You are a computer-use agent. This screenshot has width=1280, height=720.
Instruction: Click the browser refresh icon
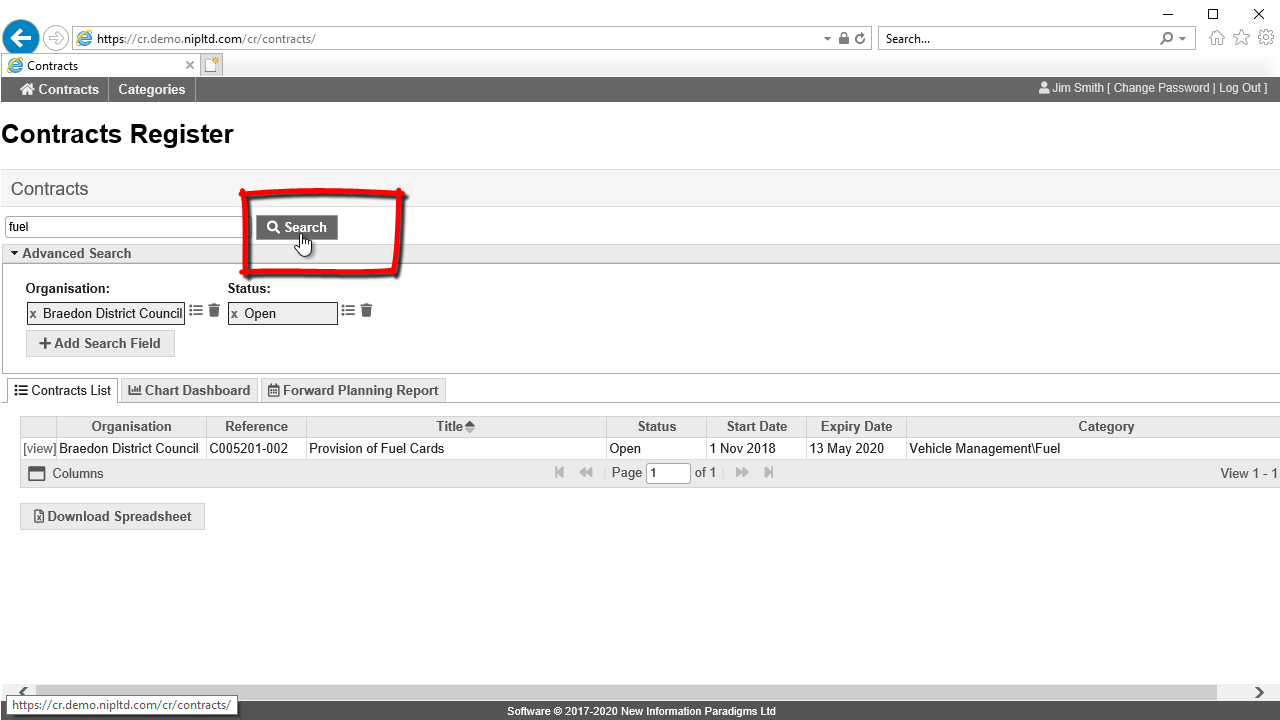860,39
